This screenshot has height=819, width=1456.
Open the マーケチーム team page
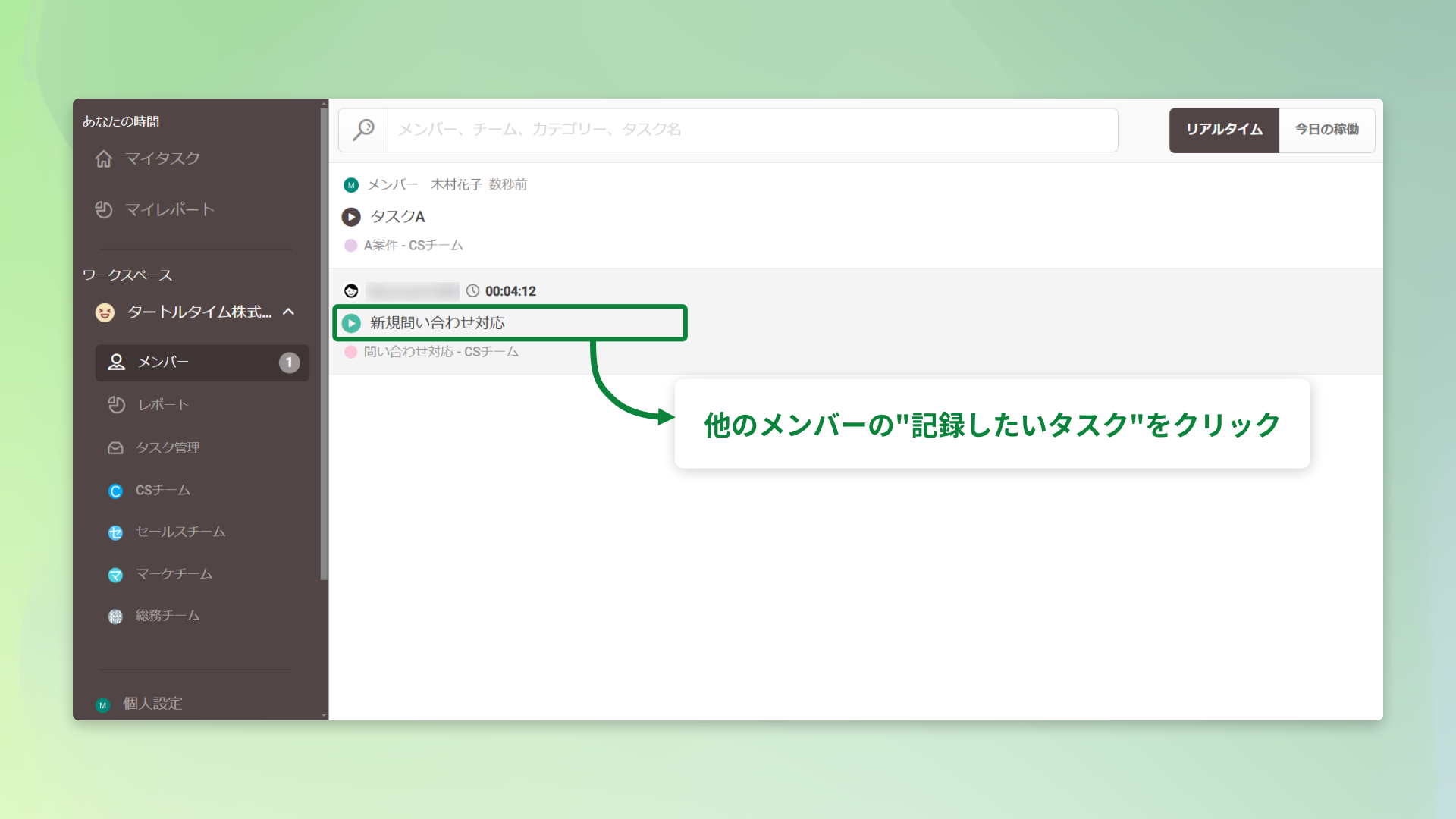coord(172,574)
